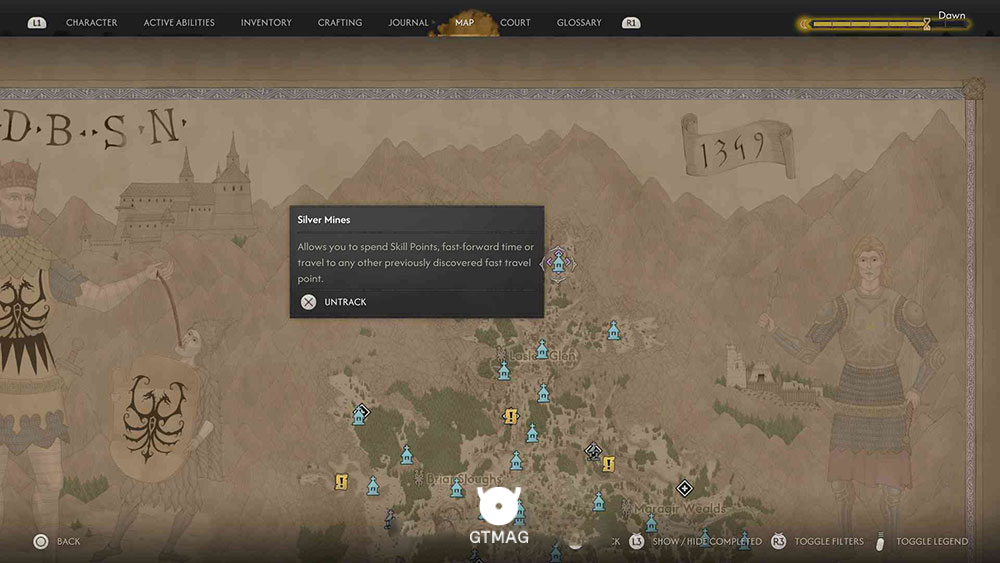Screen dimensions: 1000x563
Task: Select the shrine overlapping the Briar Sloughs label
Action: [457, 488]
